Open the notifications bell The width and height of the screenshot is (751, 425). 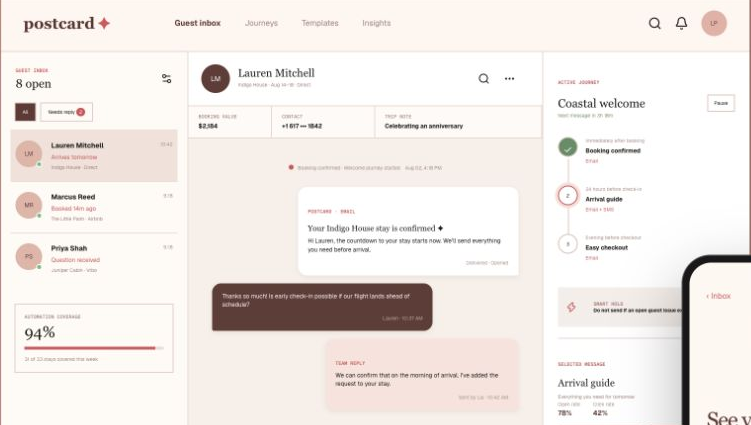[681, 23]
